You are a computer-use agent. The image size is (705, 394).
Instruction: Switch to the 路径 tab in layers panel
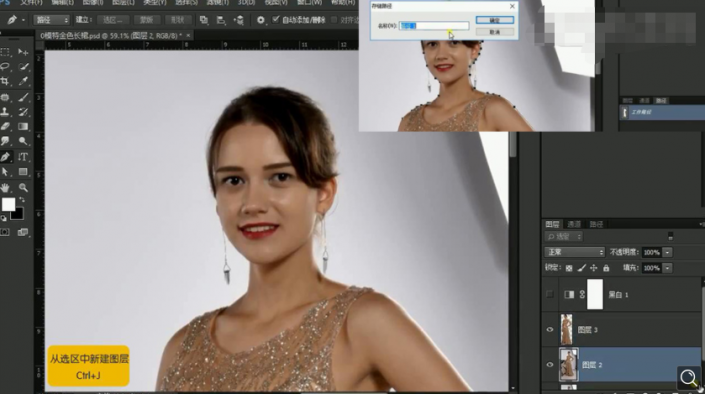(x=596, y=224)
